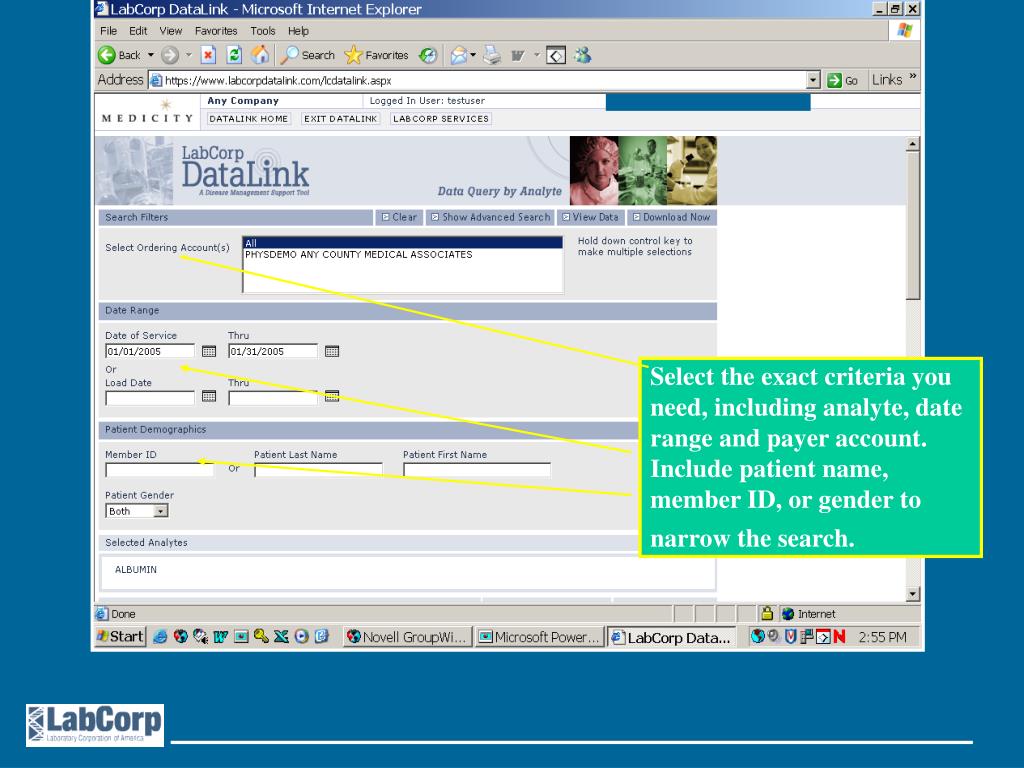The width and height of the screenshot is (1024, 768).
Task: Click page scrollbar up arrow
Action: (913, 144)
